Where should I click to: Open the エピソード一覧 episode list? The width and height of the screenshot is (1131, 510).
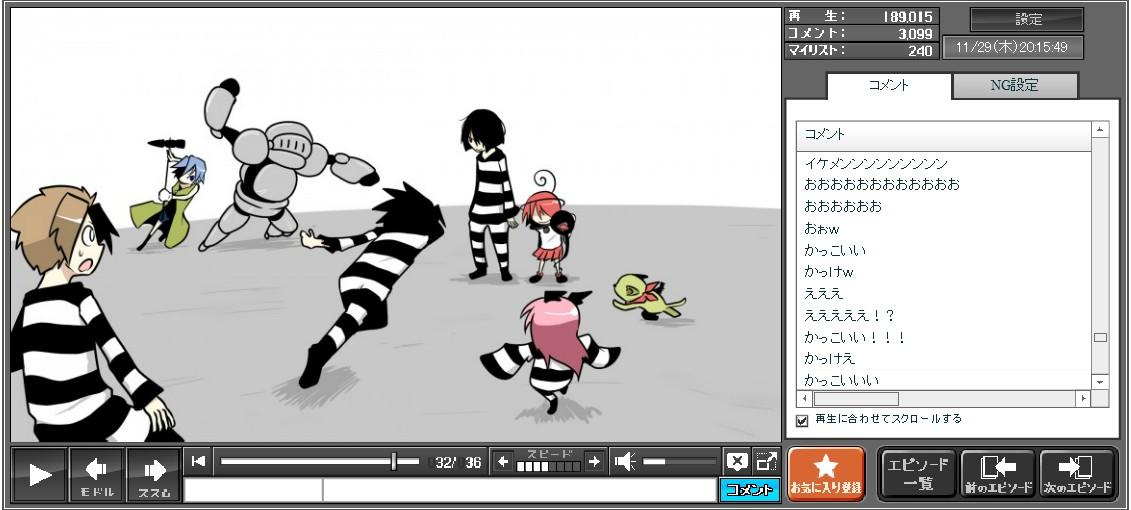click(x=917, y=474)
